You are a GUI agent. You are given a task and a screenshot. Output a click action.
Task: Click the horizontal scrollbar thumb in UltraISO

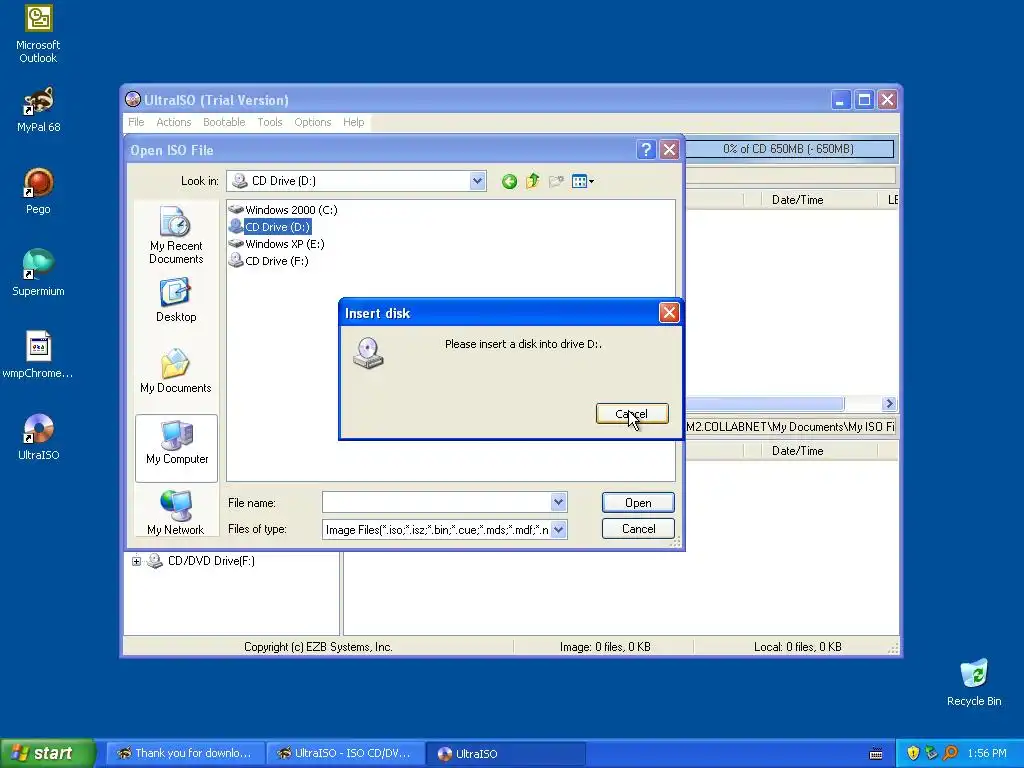click(x=764, y=404)
